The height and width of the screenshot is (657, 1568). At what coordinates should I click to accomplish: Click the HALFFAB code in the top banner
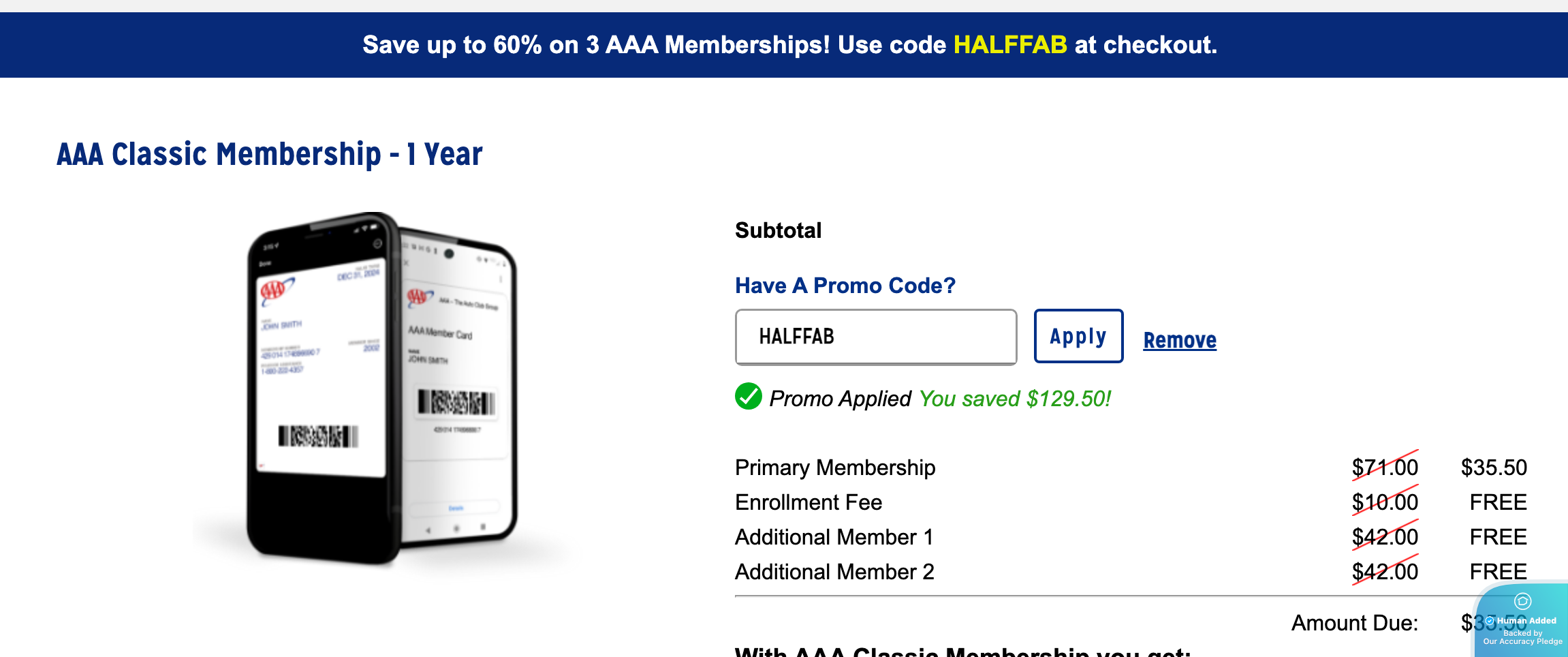[x=1009, y=45]
